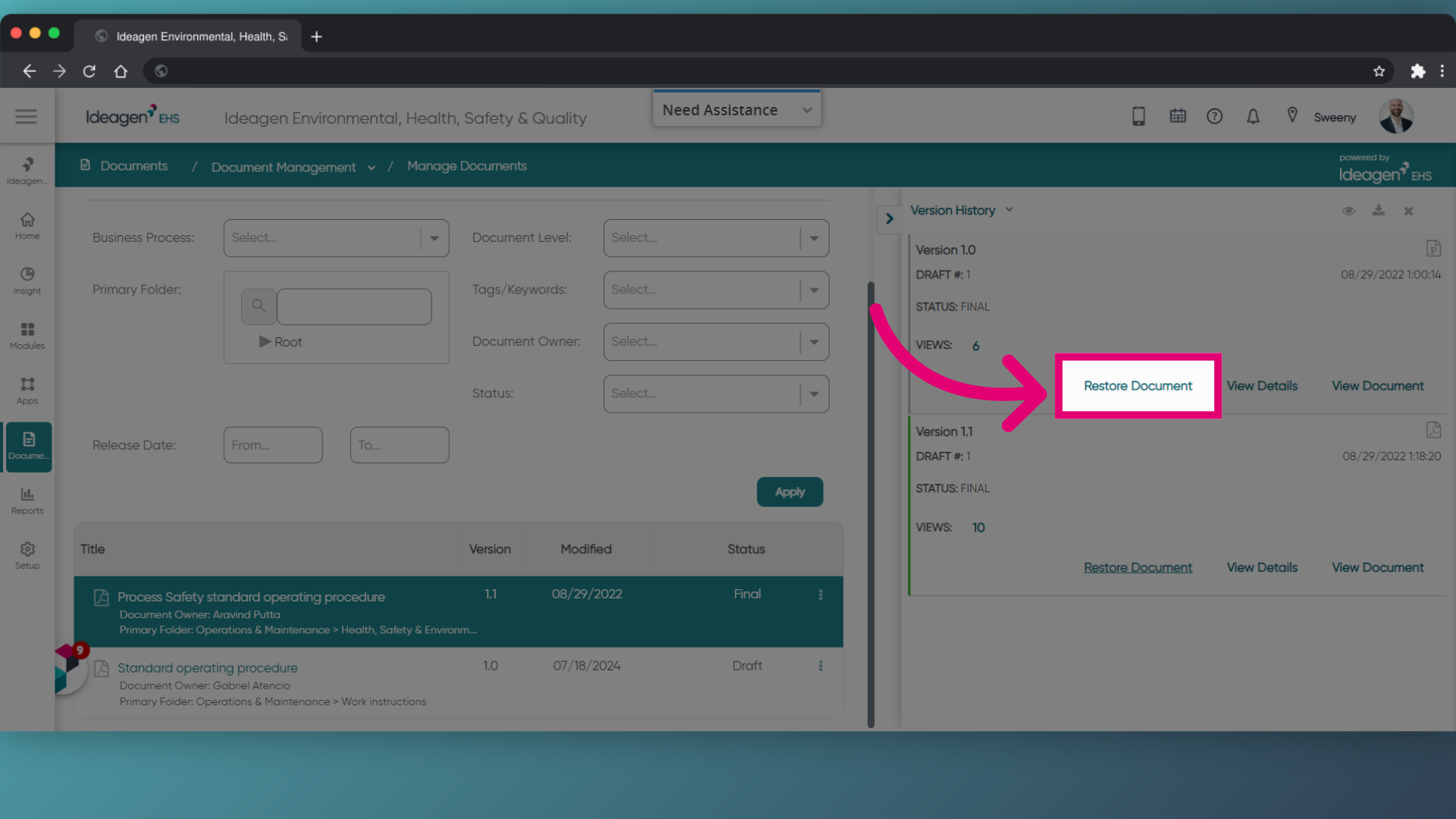The image size is (1456, 819).
Task: Sort by the Modified column header
Action: tap(585, 549)
